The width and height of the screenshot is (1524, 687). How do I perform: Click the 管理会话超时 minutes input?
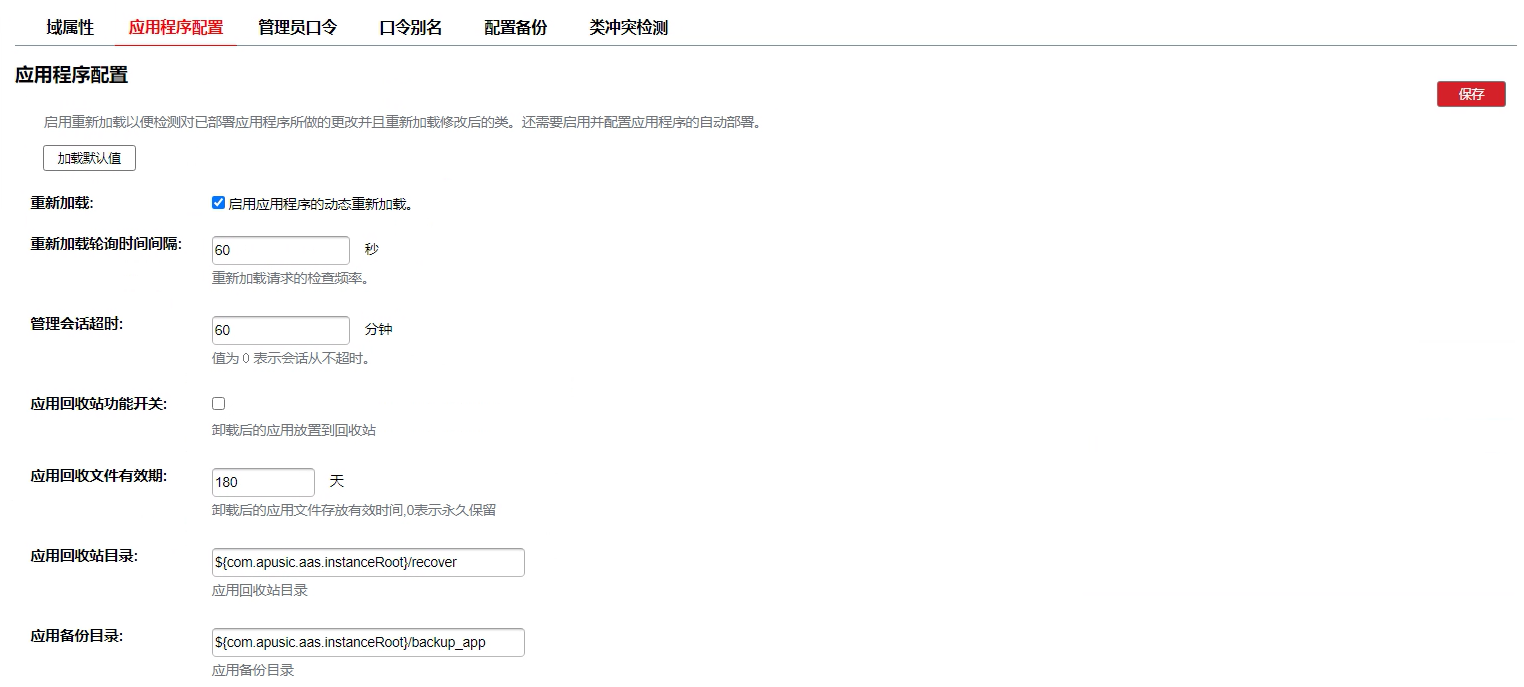[281, 330]
